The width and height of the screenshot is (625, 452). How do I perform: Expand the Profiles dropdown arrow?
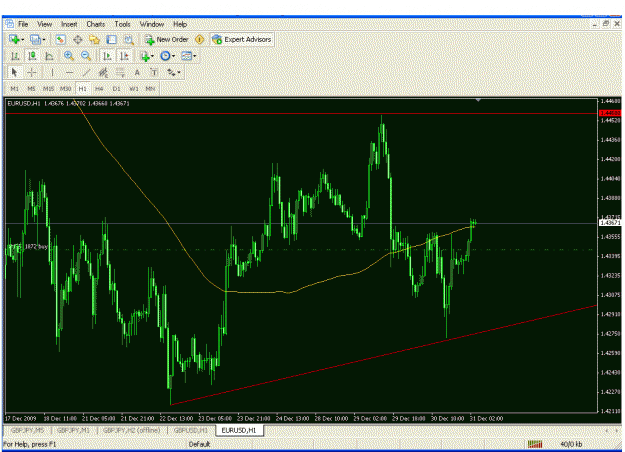pos(43,40)
